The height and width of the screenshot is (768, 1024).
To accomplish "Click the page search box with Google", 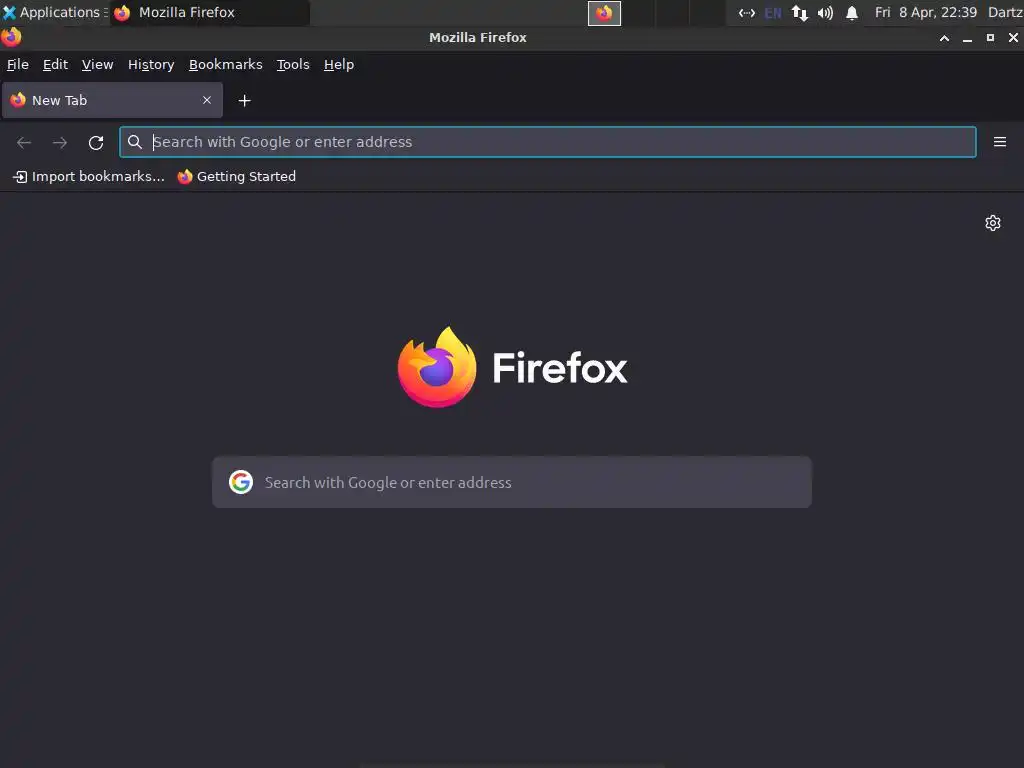I will pyautogui.click(x=512, y=483).
